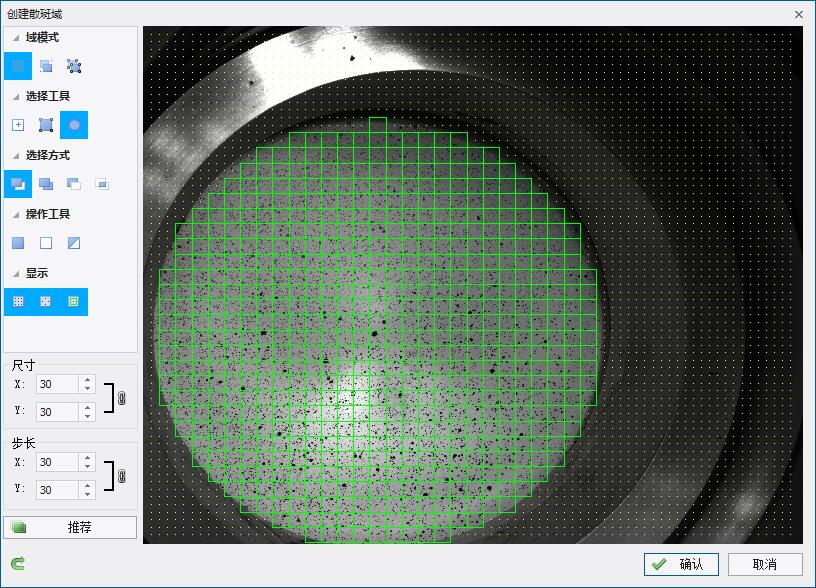Screen dimensions: 816x588
Task: Click the 确认 button
Action: (681, 564)
